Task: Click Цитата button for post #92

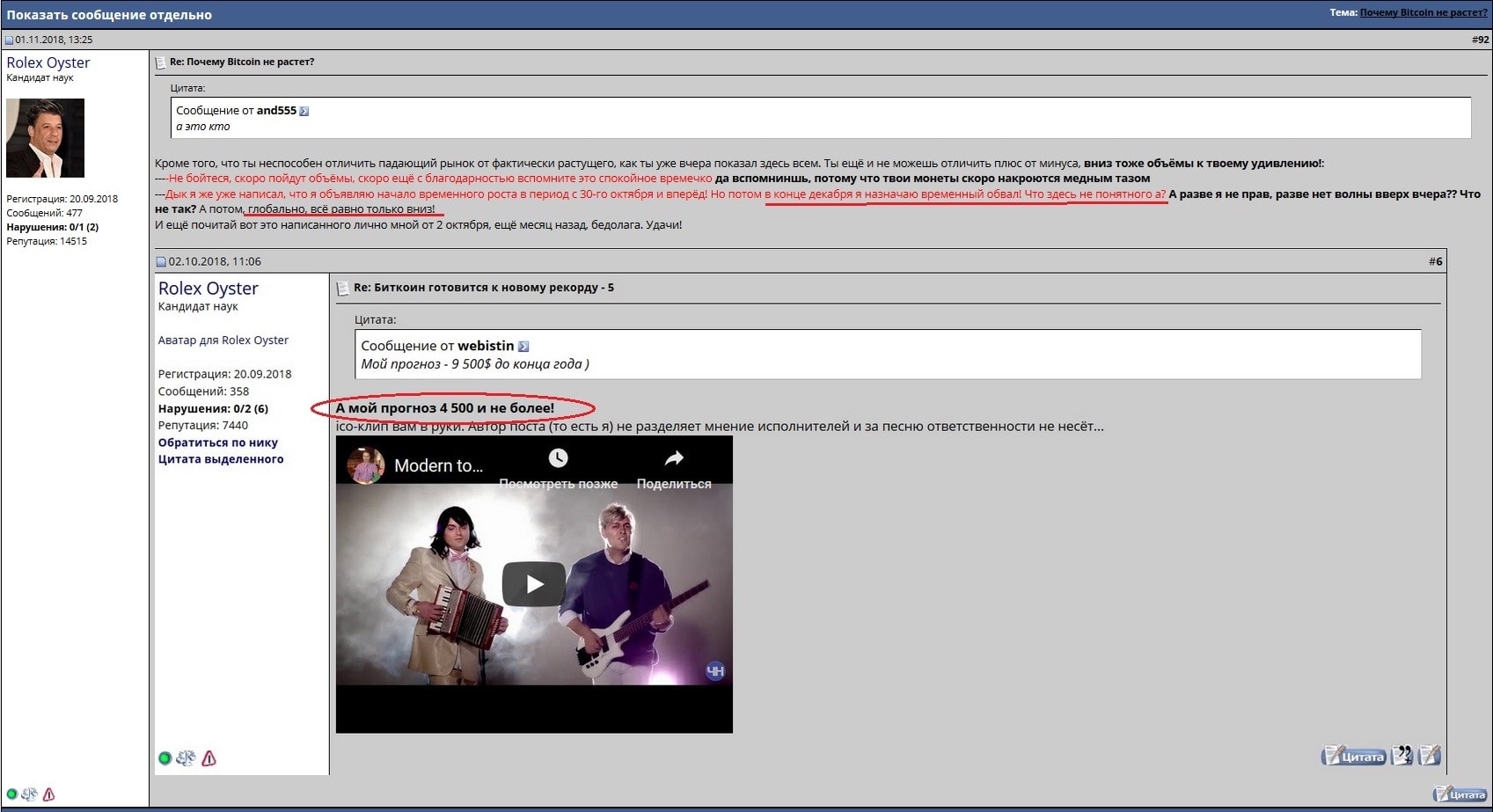Action: [1460, 794]
